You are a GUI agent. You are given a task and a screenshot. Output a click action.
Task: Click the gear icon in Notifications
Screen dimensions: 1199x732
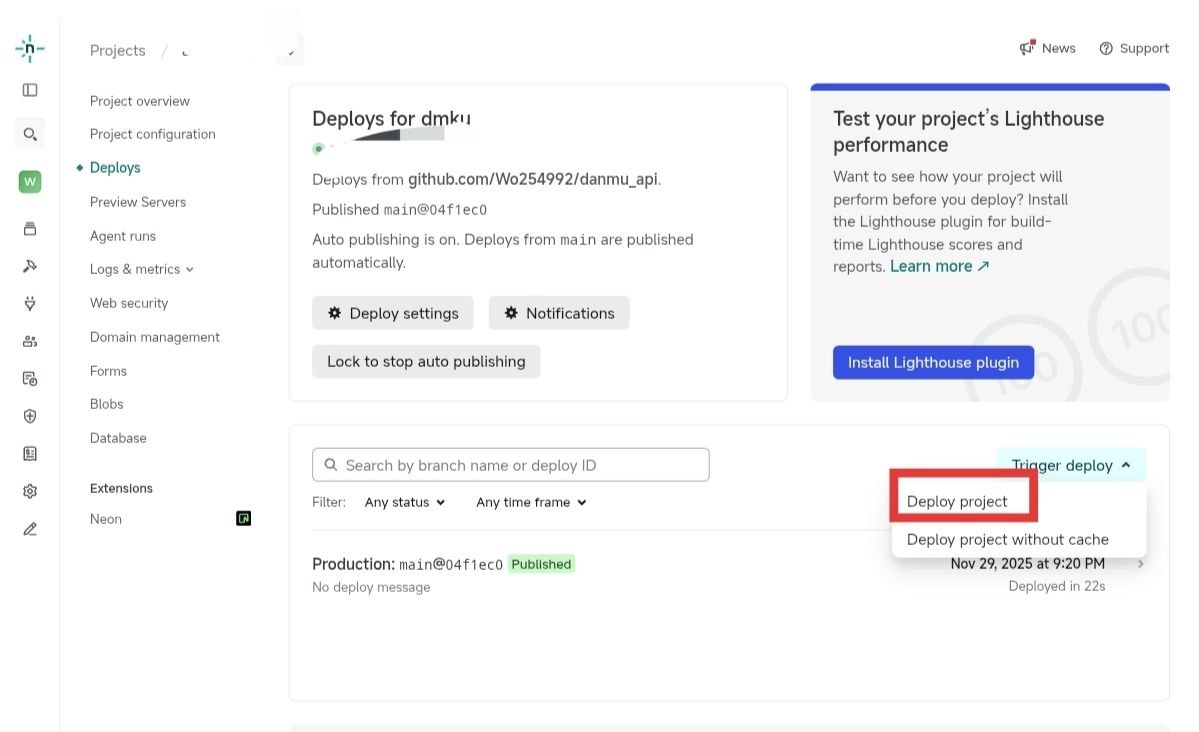coord(511,313)
